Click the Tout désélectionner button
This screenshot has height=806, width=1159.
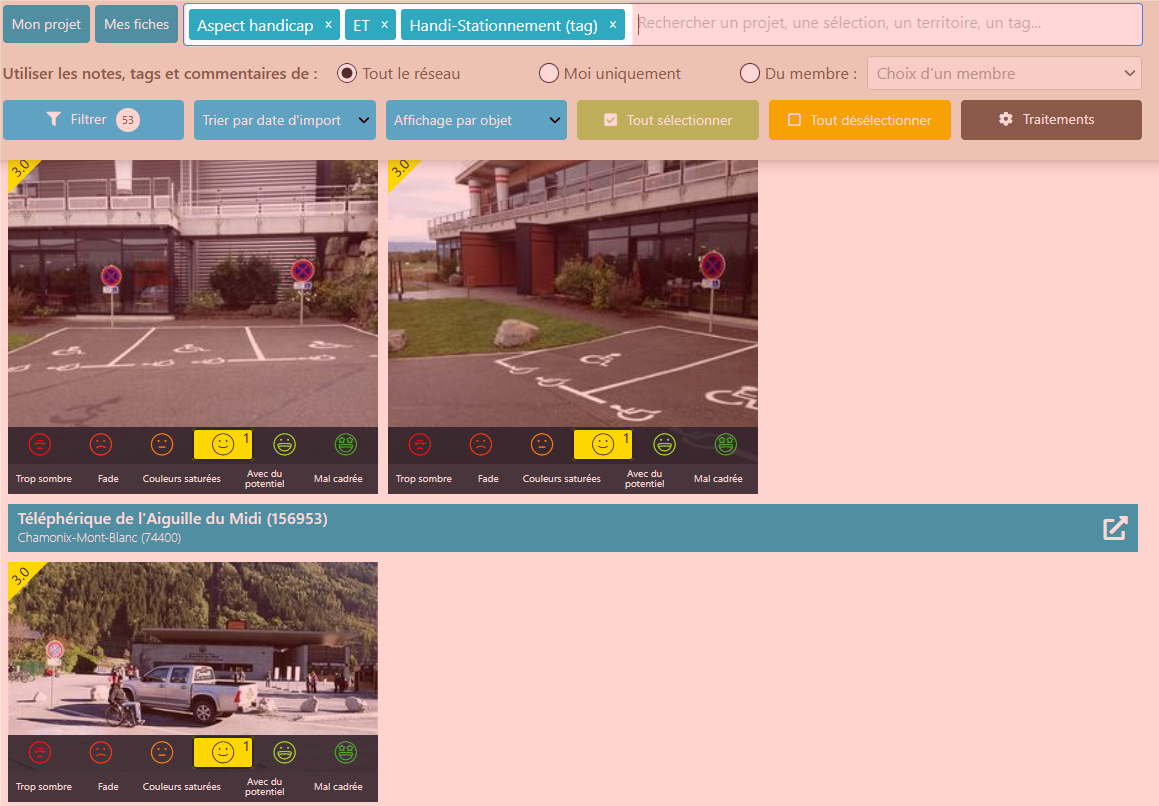pyautogui.click(x=860, y=120)
